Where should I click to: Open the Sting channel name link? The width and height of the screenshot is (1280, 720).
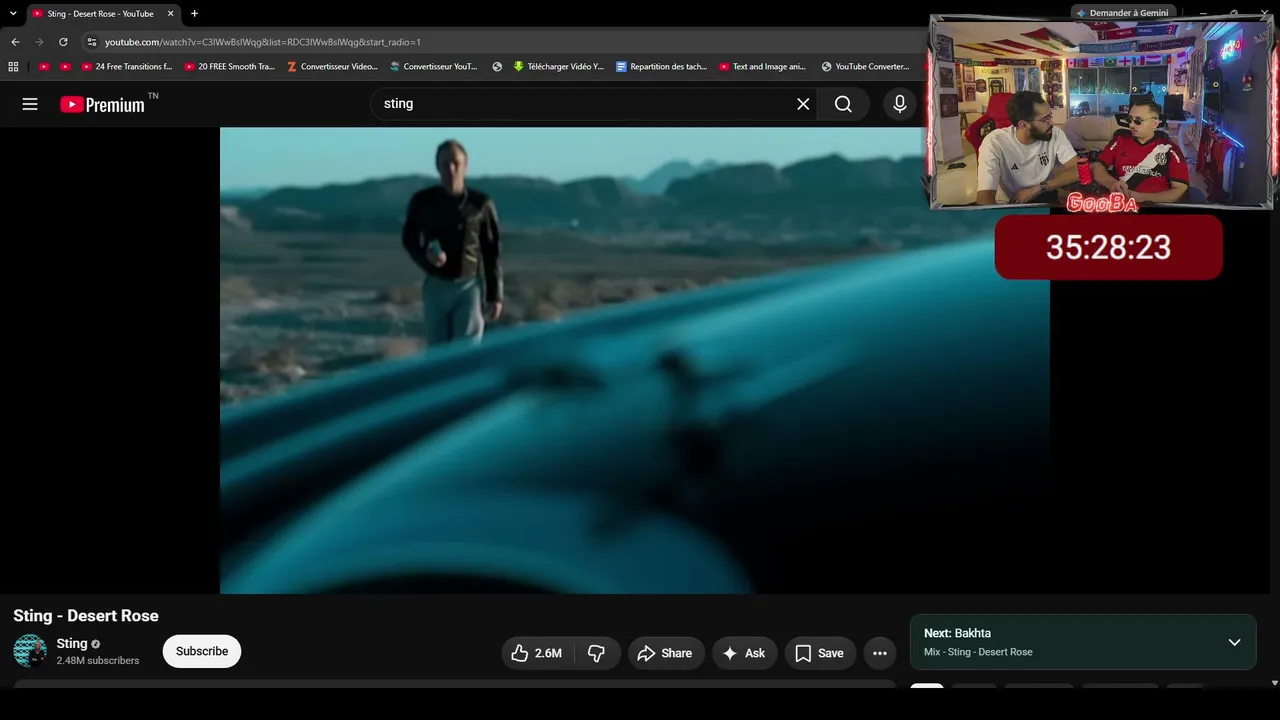click(x=72, y=644)
